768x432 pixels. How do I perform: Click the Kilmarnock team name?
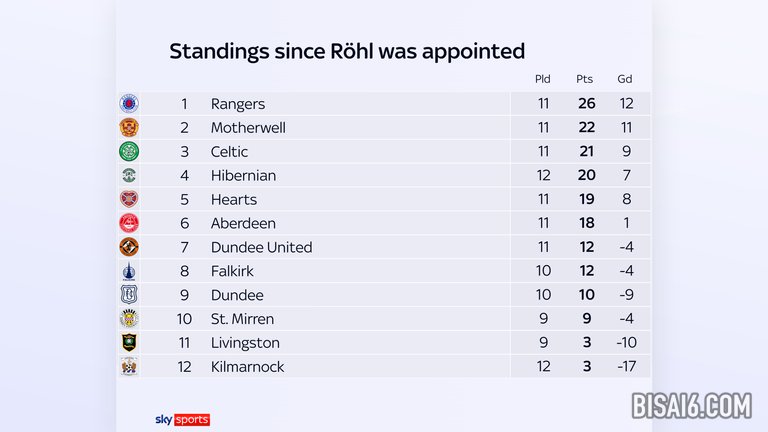[247, 367]
